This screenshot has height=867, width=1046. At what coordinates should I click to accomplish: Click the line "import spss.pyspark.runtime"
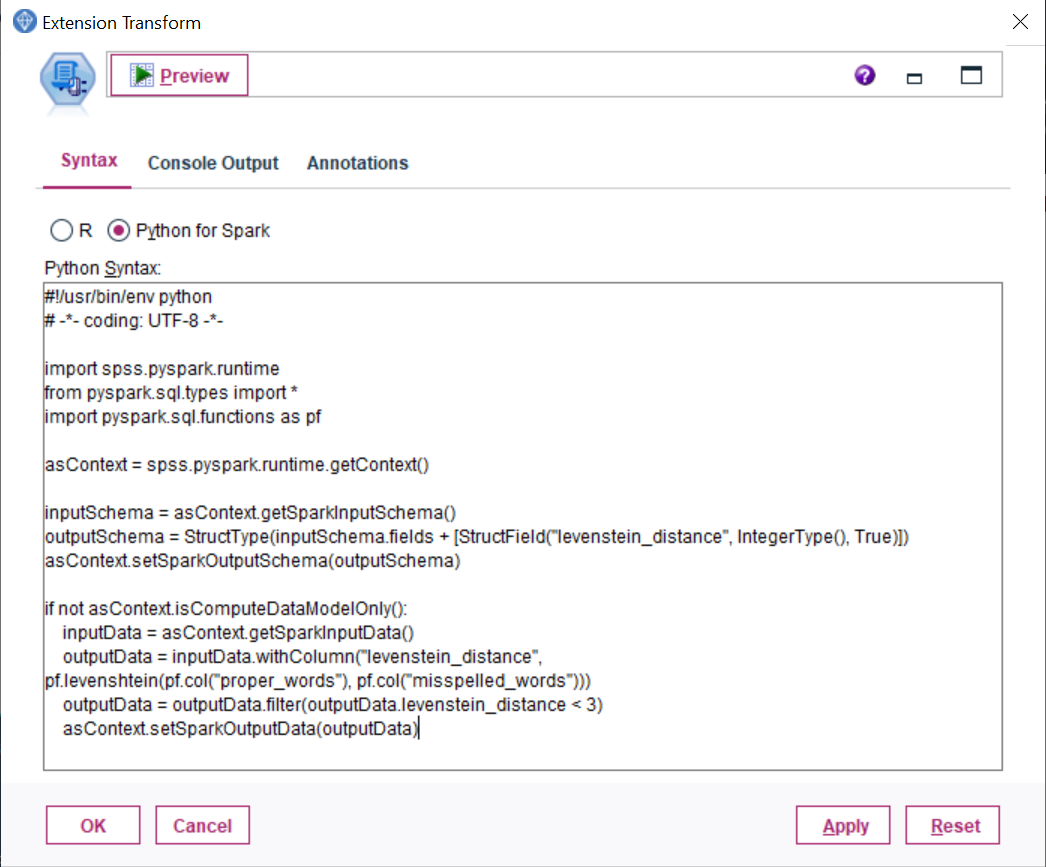162,369
